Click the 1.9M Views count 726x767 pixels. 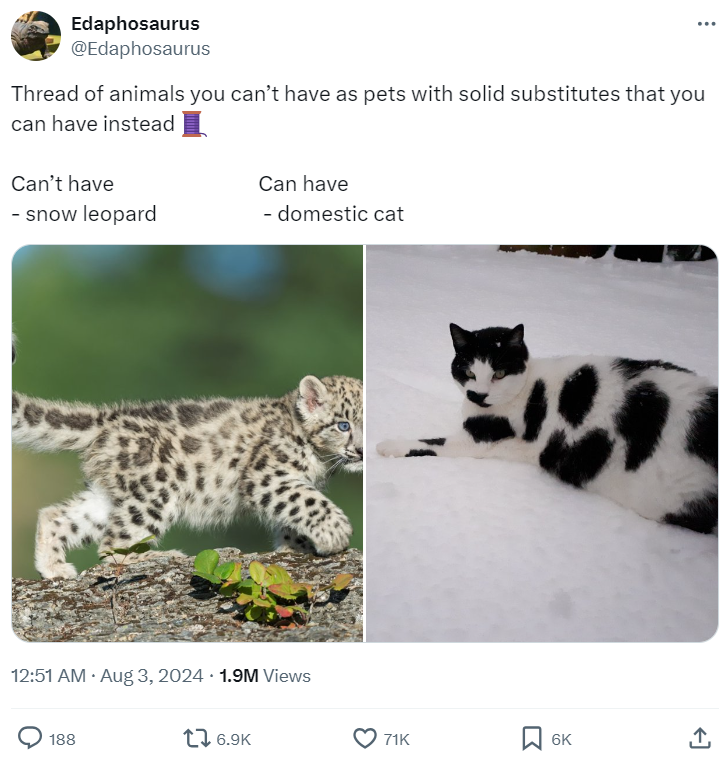[x=265, y=676]
